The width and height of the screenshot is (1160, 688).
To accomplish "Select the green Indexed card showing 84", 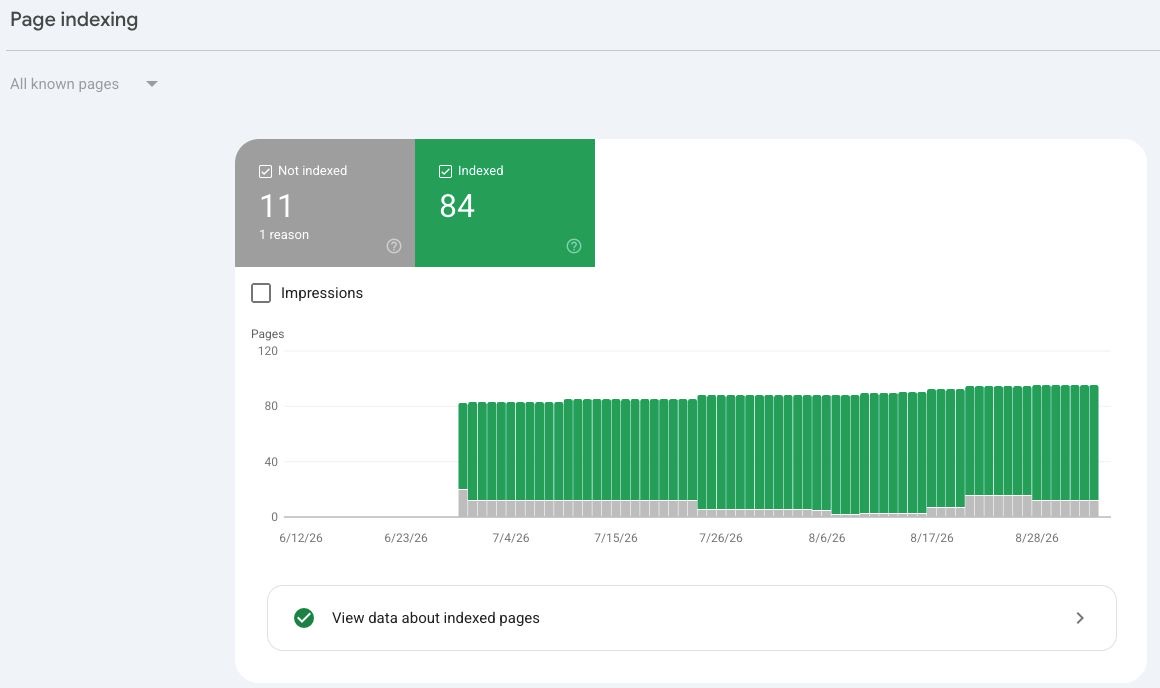I will click(x=505, y=203).
